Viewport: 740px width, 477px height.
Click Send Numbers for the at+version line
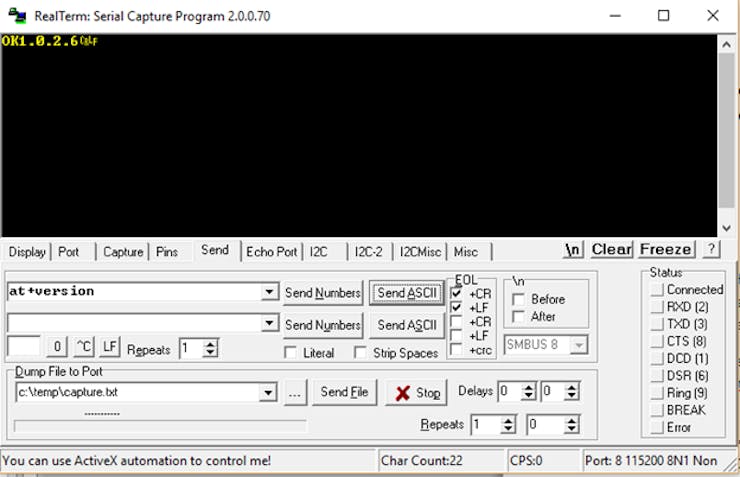[323, 293]
